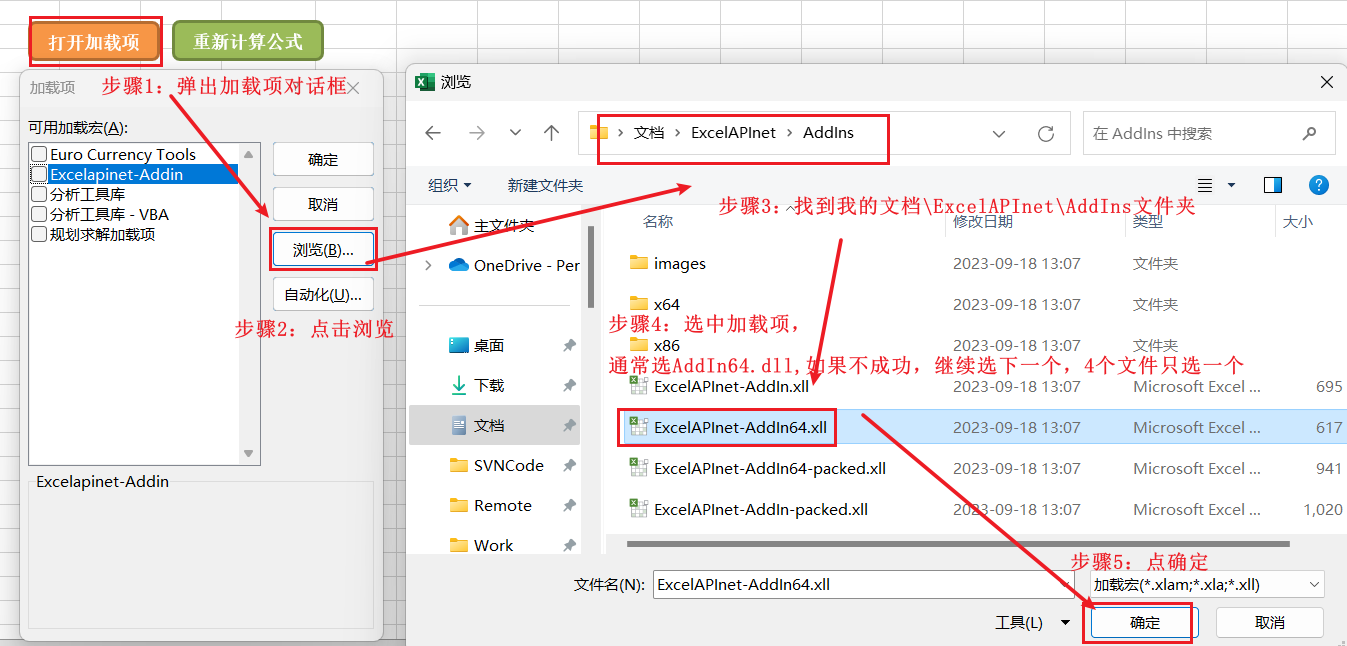1347x646 pixels.
Task: Tick the Euro Currency Tools checkbox
Action: pyautogui.click(x=40, y=154)
